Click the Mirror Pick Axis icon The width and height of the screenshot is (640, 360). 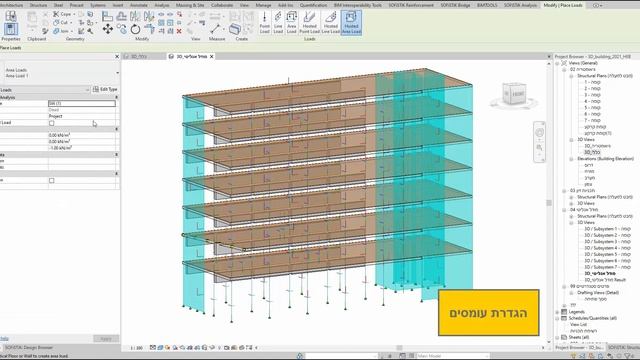click(x=135, y=16)
